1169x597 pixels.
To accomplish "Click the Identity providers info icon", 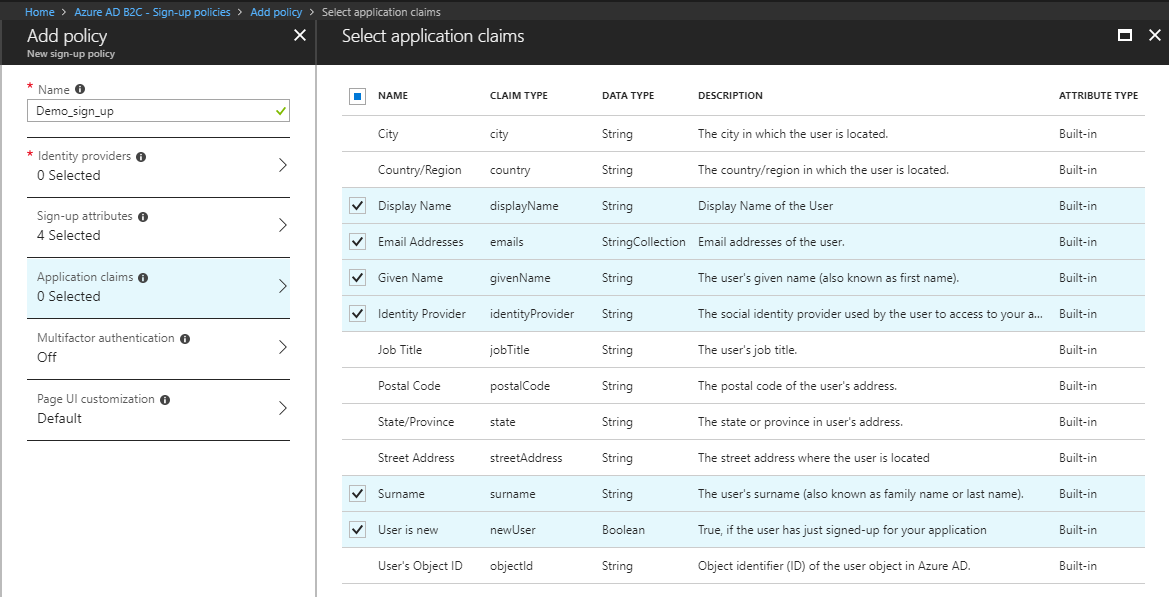I will click(x=141, y=157).
